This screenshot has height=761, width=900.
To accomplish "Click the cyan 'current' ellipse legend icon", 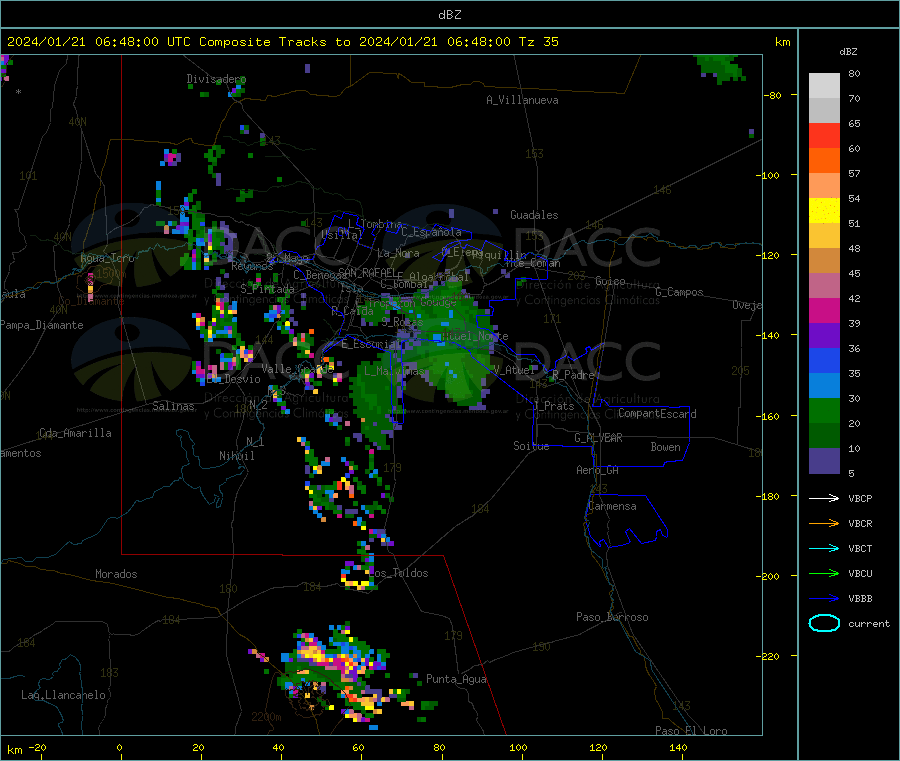I will pos(824,623).
